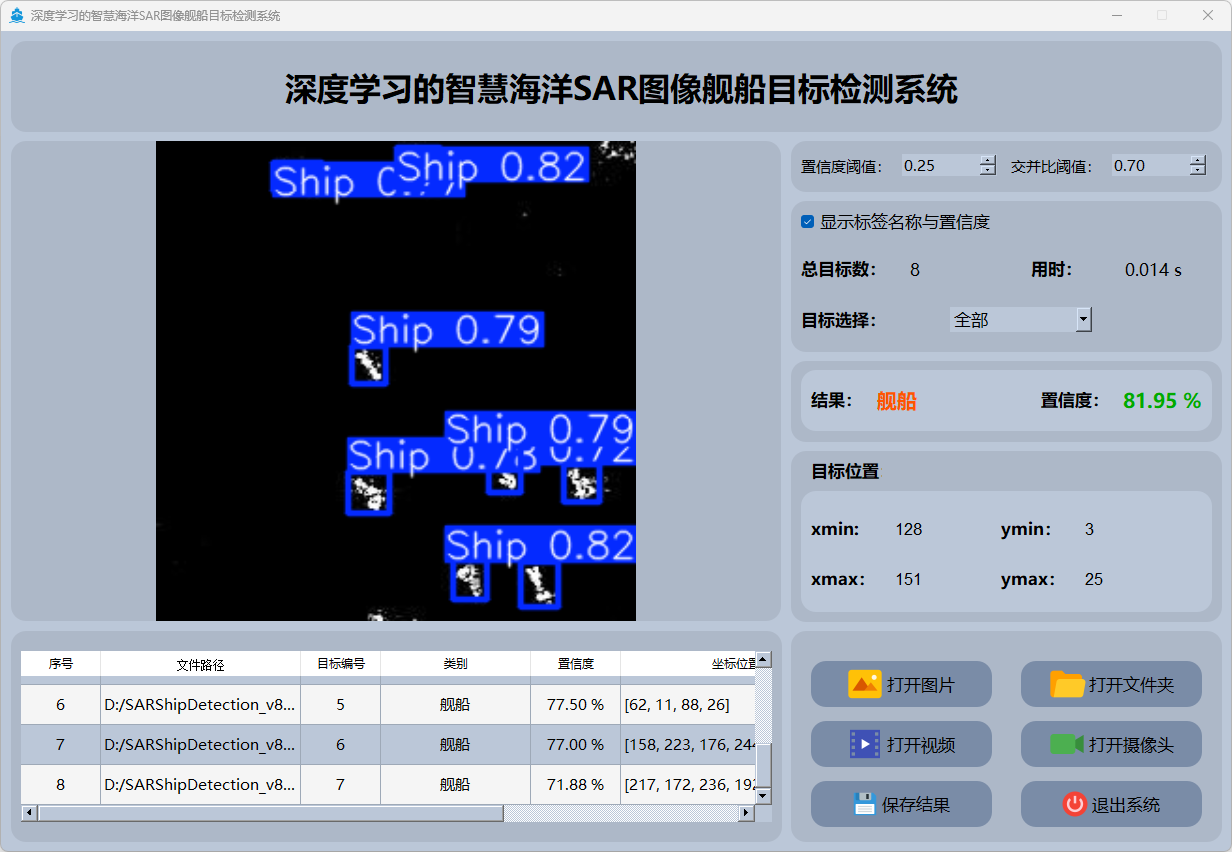Viewport: 1232px width, 852px height.
Task: Decrease the 置信度阈值 value with down arrow
Action: click(x=988, y=171)
